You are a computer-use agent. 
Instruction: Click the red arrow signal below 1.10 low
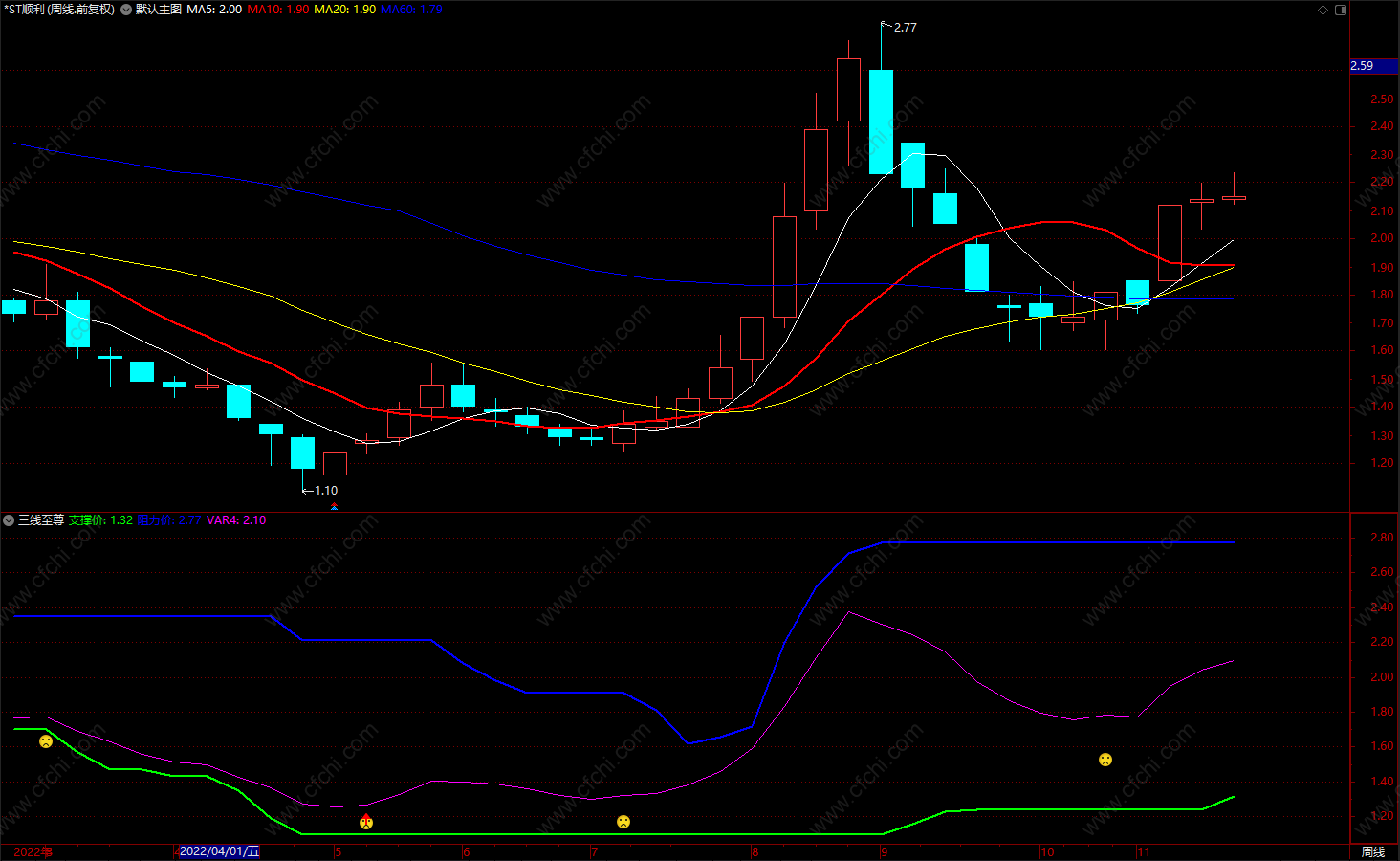click(x=334, y=506)
